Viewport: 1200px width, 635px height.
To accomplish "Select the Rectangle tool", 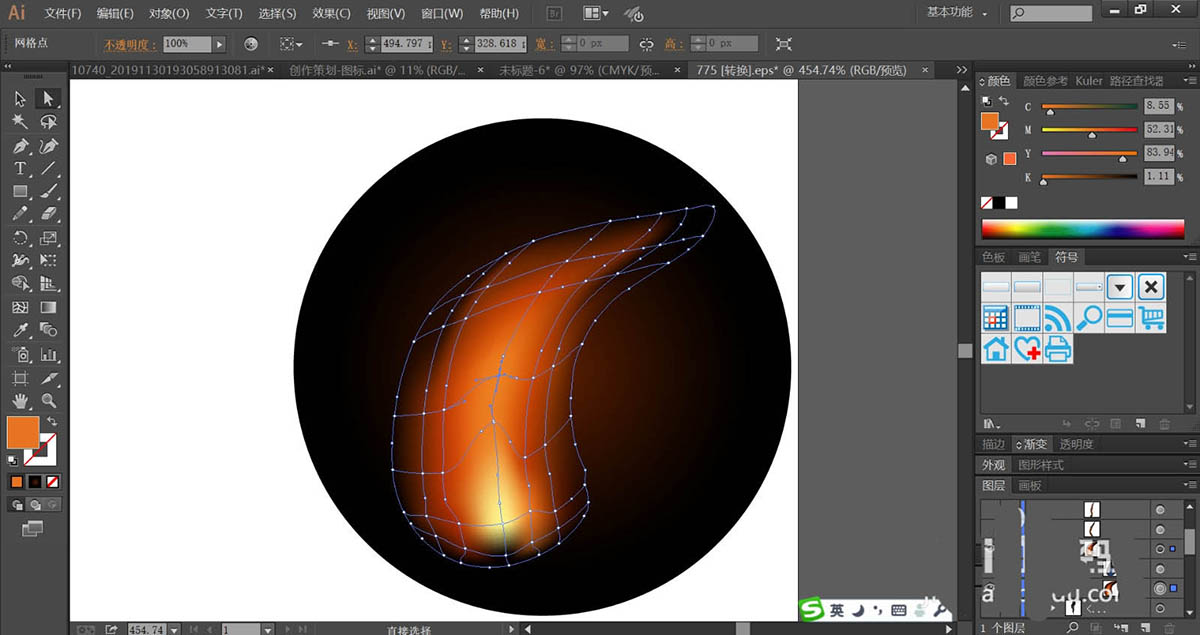I will coord(20,191).
